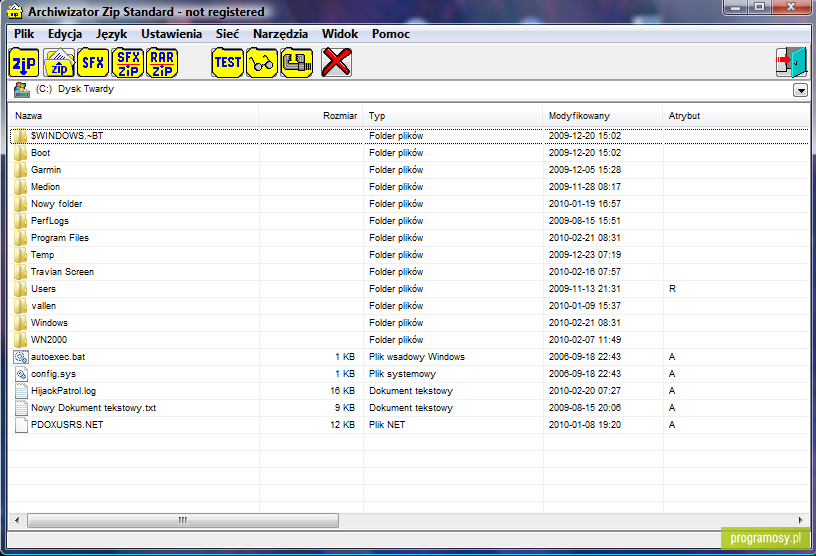Open the Narzędzia menu
Viewport: 816px width, 556px height.
click(x=280, y=34)
